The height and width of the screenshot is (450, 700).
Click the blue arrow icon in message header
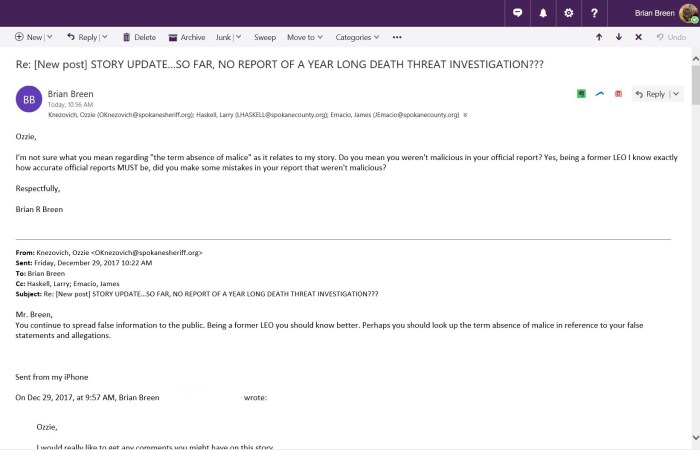pyautogui.click(x=600, y=94)
